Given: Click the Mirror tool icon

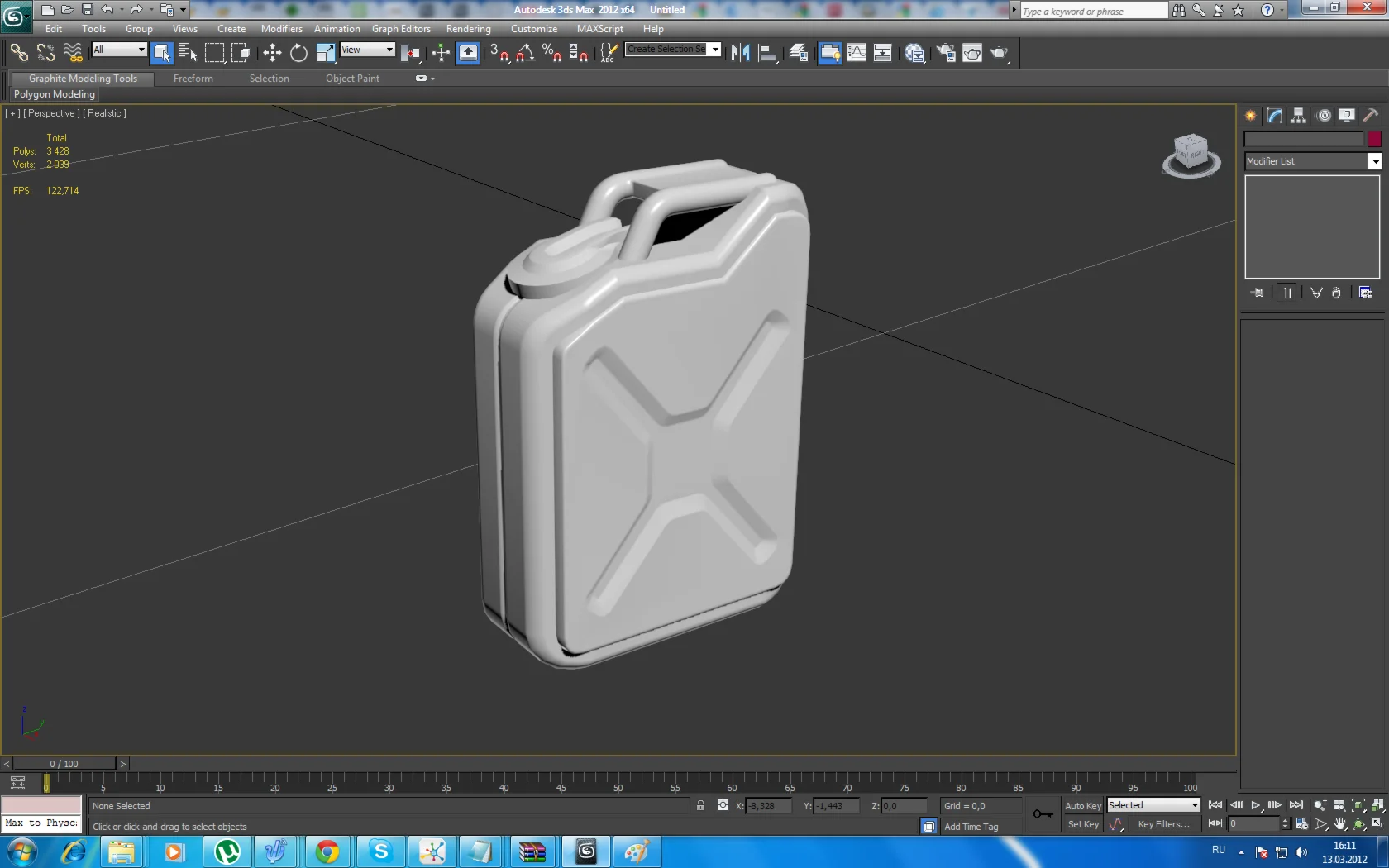Looking at the screenshot, I should tap(740, 53).
